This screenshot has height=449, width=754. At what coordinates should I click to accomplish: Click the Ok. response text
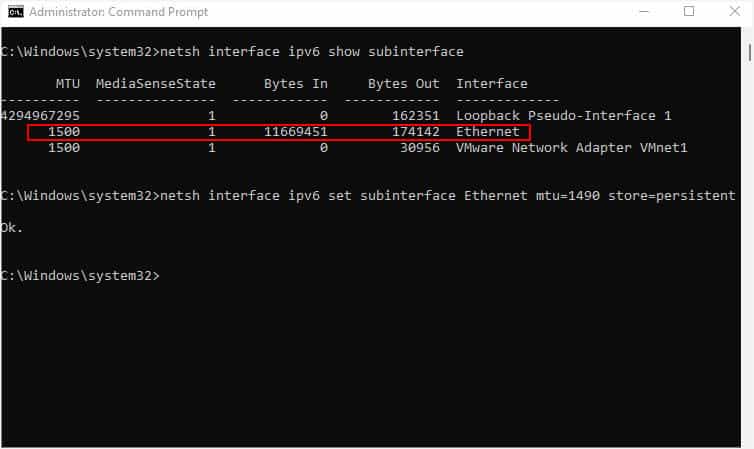(12, 227)
